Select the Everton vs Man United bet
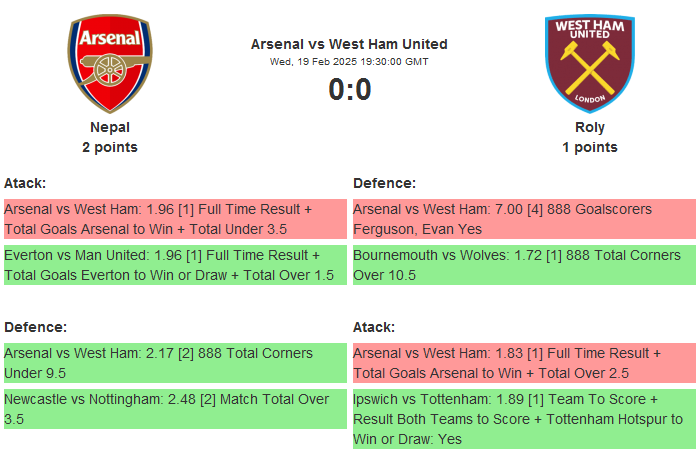Image resolution: width=700 pixels, height=460 pixels. tap(174, 265)
